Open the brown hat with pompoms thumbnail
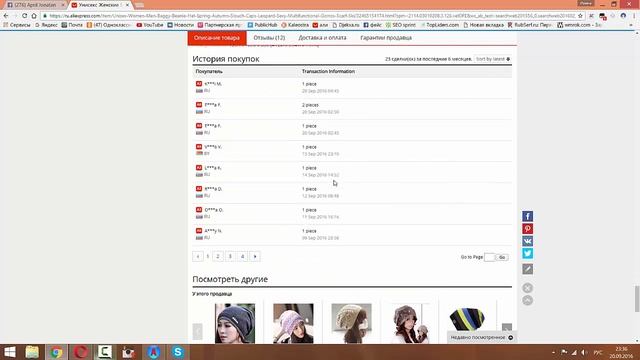Image resolution: width=640 pixels, height=360 pixels. pyautogui.click(x=410, y=323)
